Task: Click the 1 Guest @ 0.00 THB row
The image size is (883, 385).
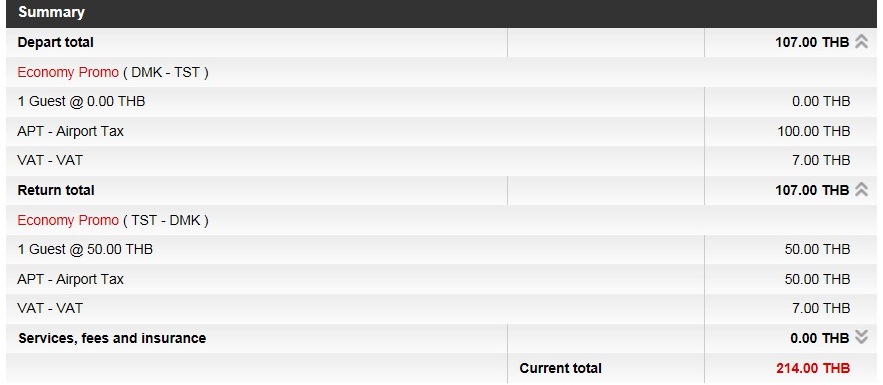Action: 442,102
